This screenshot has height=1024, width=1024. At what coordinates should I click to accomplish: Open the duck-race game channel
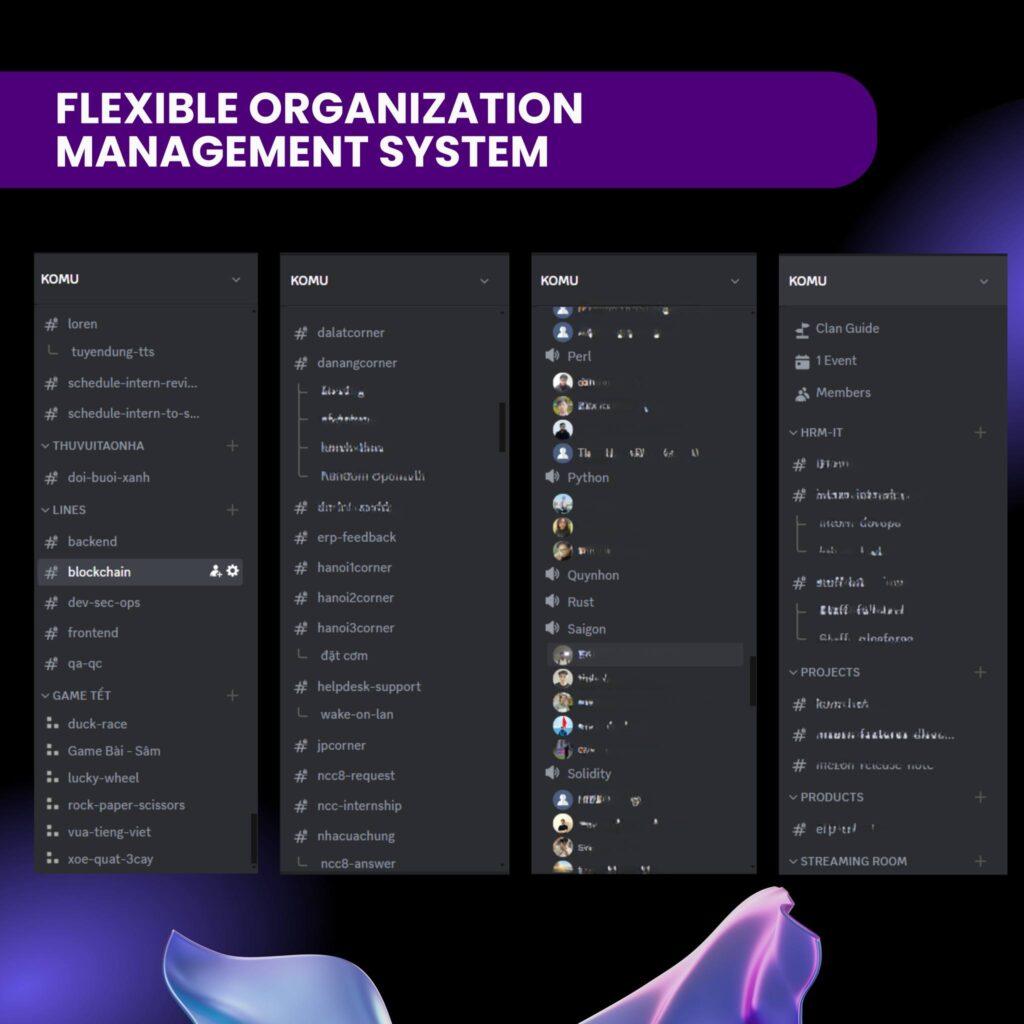pyautogui.click(x=97, y=724)
